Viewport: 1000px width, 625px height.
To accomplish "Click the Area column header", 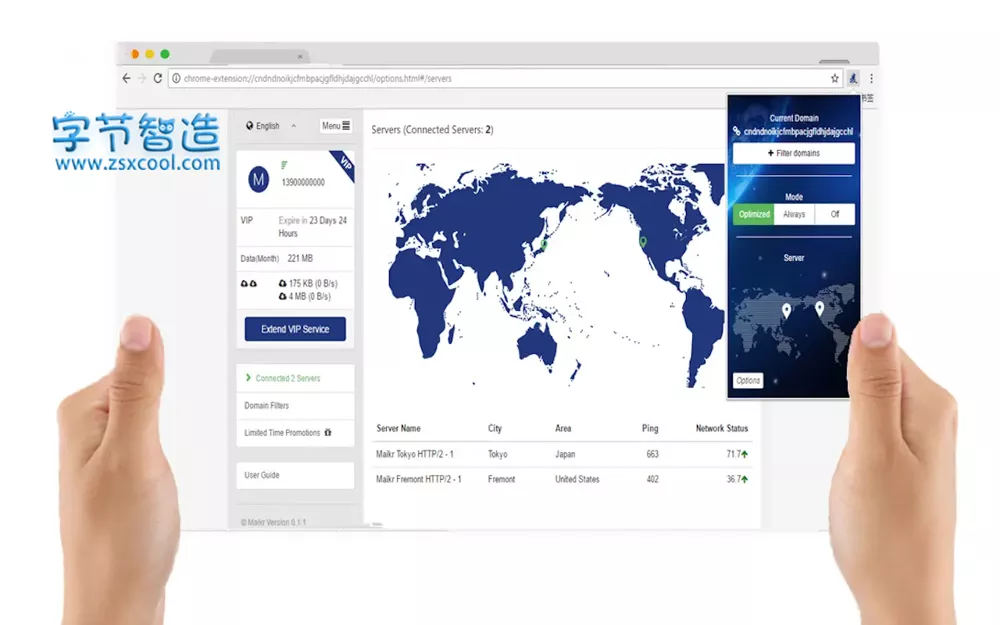I will (x=563, y=429).
